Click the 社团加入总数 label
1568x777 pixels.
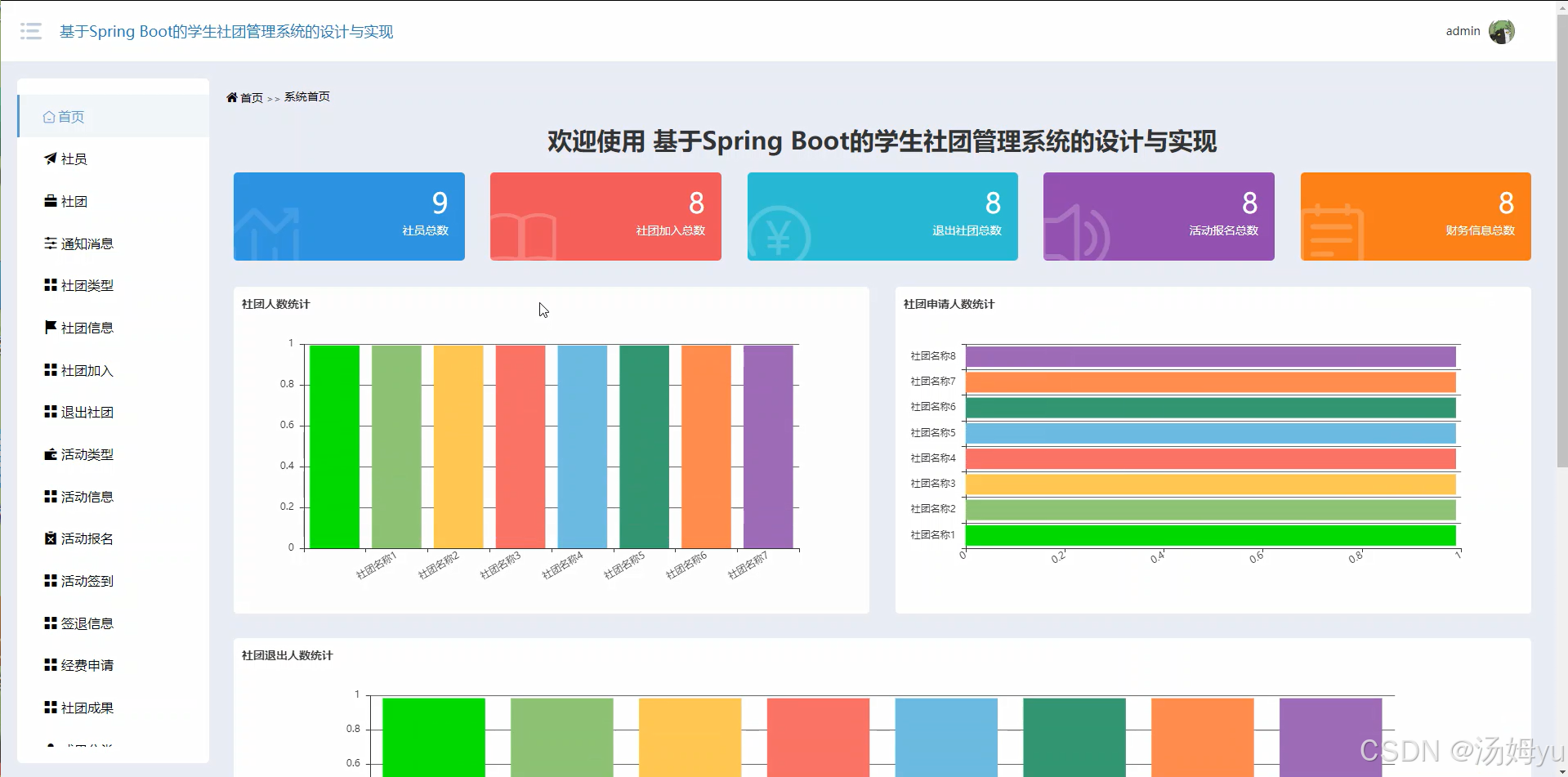pyautogui.click(x=670, y=230)
